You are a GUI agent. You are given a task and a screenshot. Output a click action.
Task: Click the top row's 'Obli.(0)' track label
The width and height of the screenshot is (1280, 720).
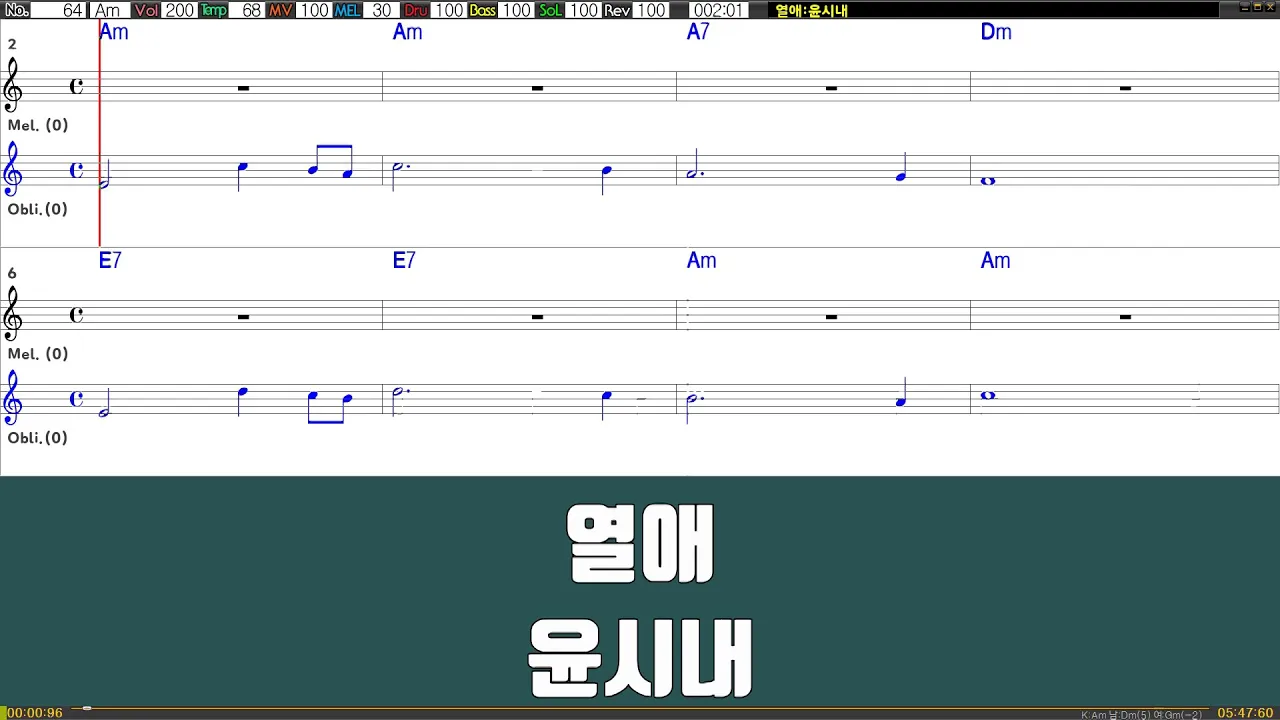coord(38,209)
